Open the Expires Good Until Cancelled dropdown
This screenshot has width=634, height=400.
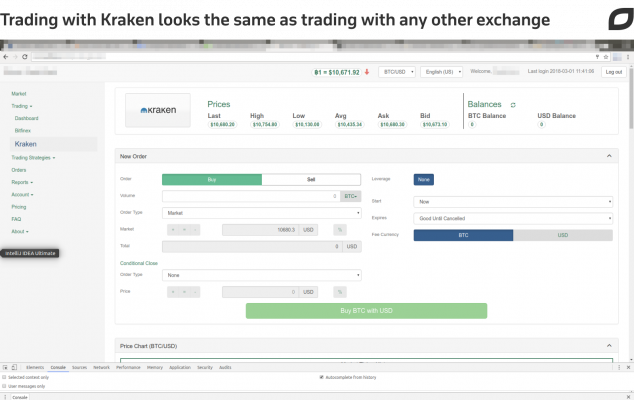pyautogui.click(x=513, y=218)
